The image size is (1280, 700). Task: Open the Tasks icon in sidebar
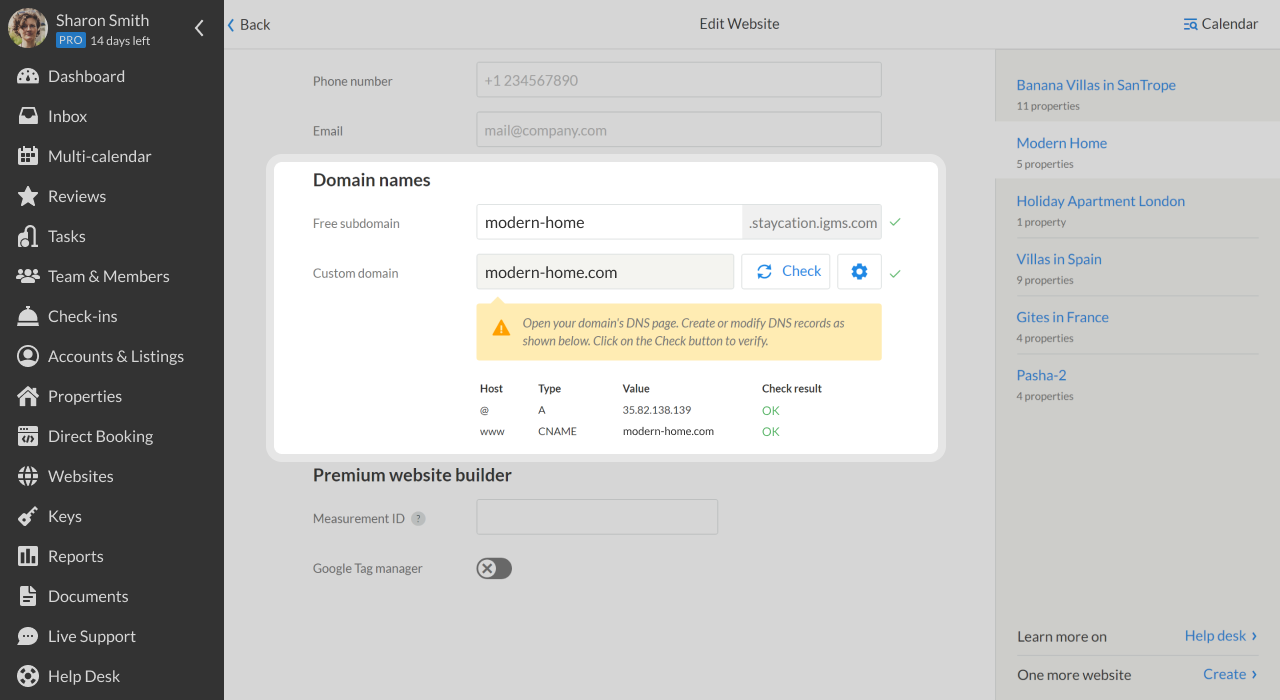tap(28, 236)
